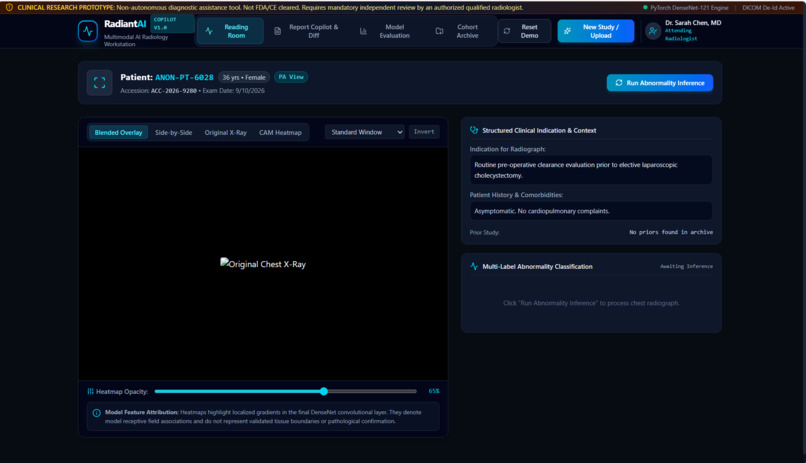The width and height of the screenshot is (806, 463).
Task: Click the Model Feature Attribution info icon
Action: (96, 413)
